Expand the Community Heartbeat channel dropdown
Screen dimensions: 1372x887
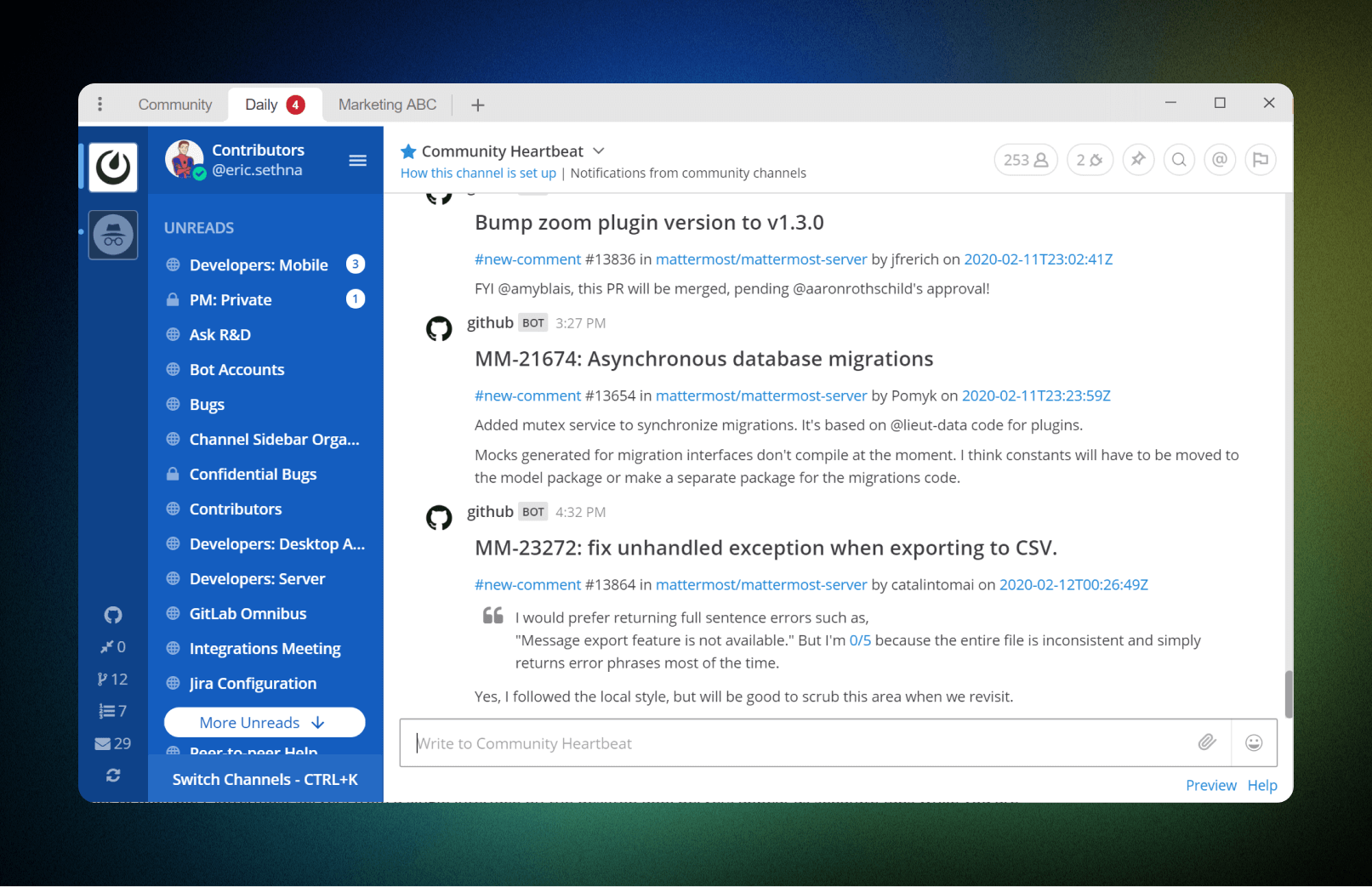(599, 151)
